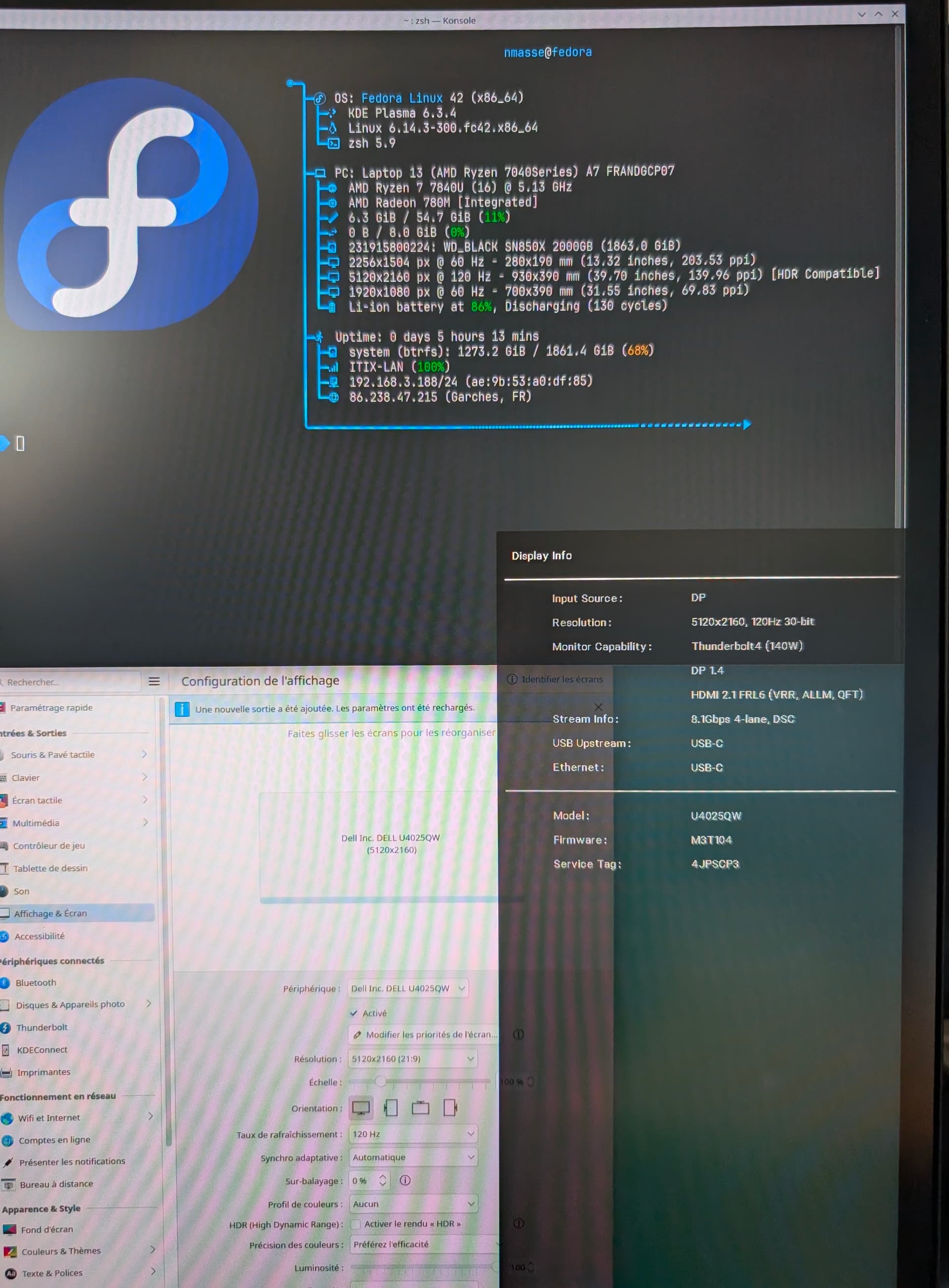Enable Activer le rendu HDR checkbox
This screenshot has height=1288, width=949.
pos(355,1224)
